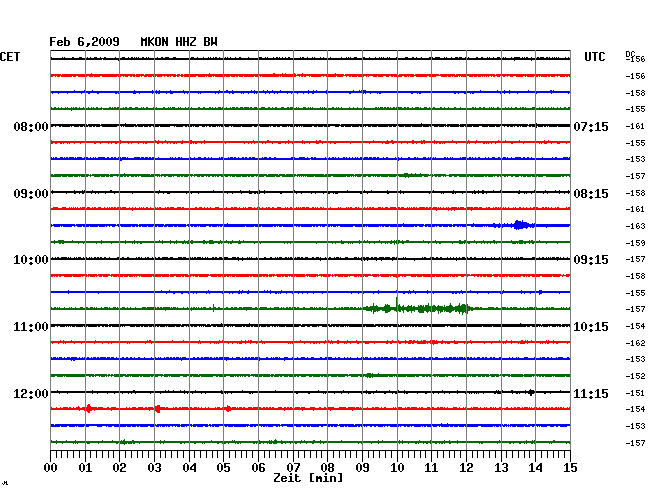Click the red spike at minute 01
650x494 pixels.
(x=89, y=409)
